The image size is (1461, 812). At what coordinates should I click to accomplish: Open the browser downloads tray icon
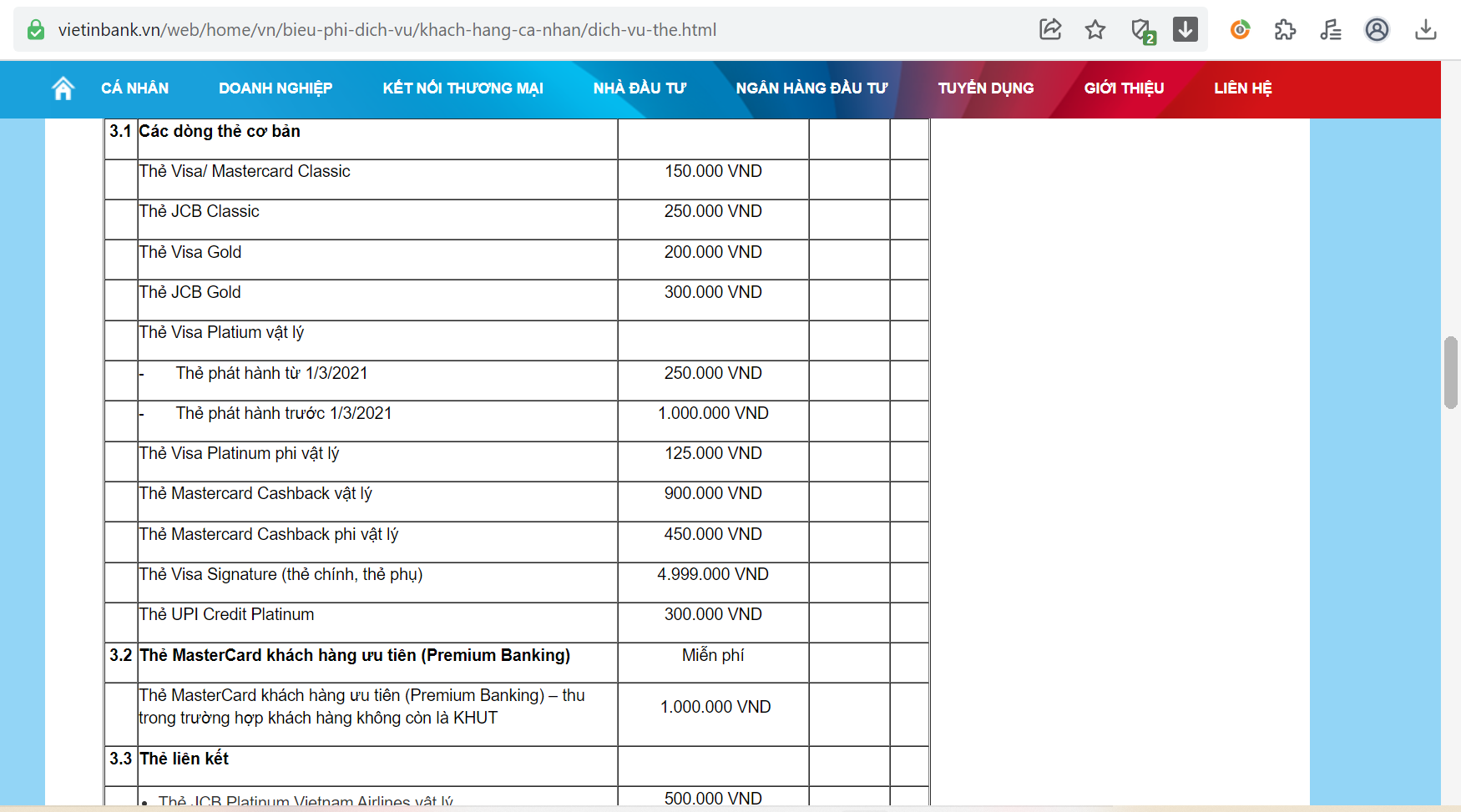click(1426, 30)
